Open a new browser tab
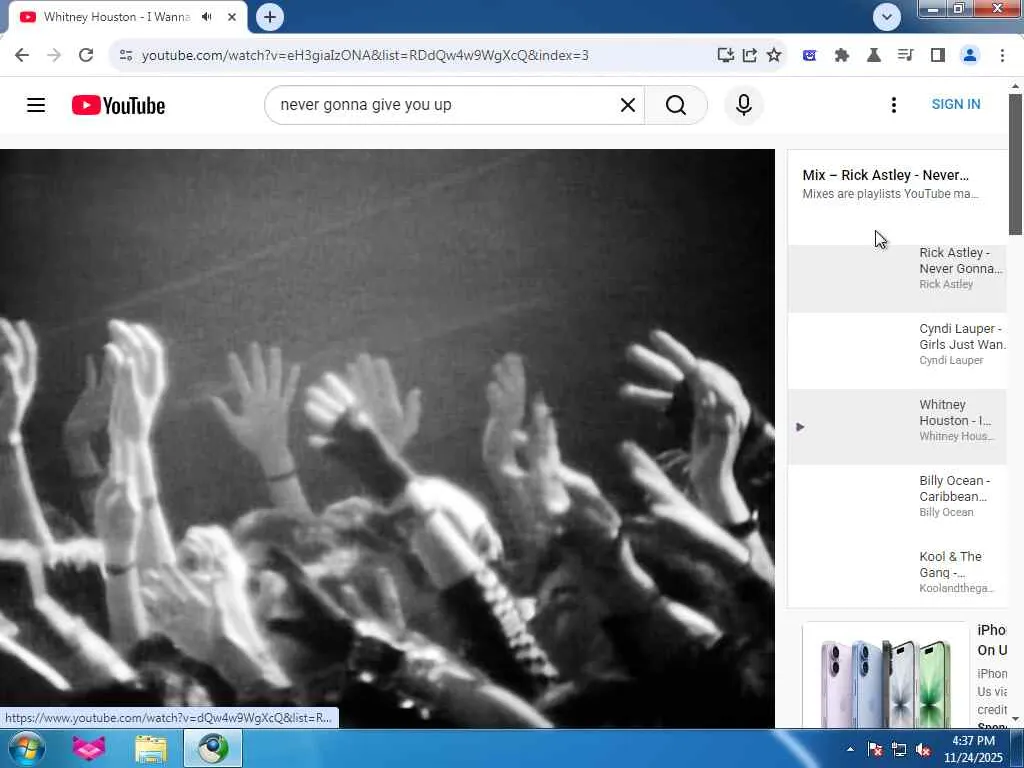Image resolution: width=1024 pixels, height=768 pixels. [x=270, y=17]
